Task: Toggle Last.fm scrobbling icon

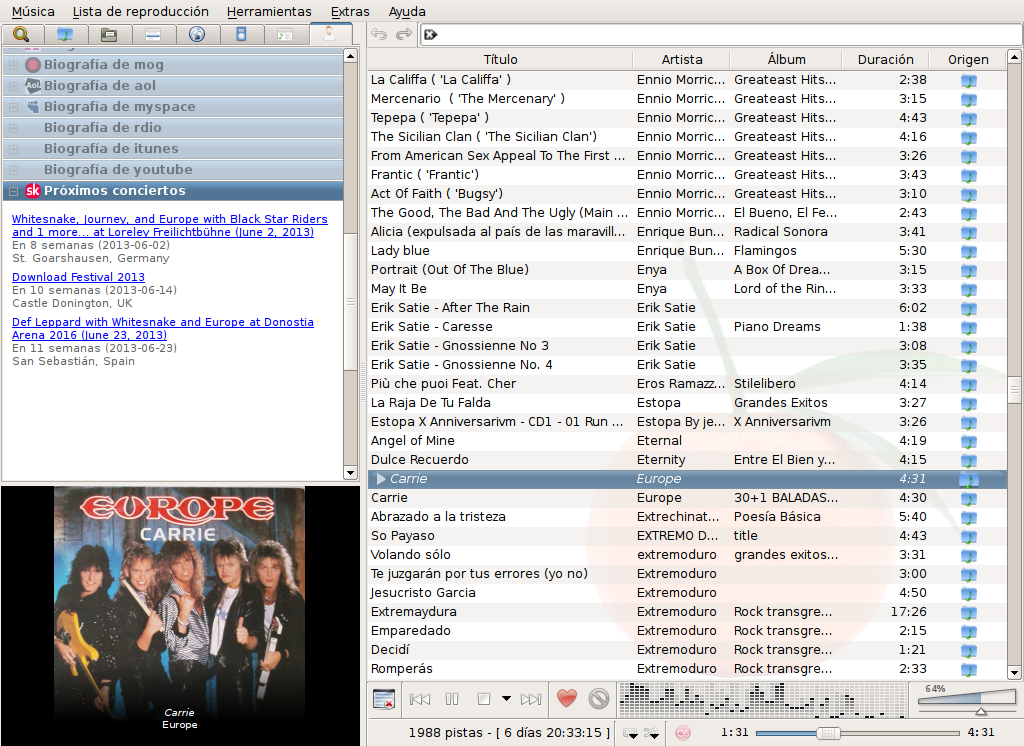Action: point(683,733)
